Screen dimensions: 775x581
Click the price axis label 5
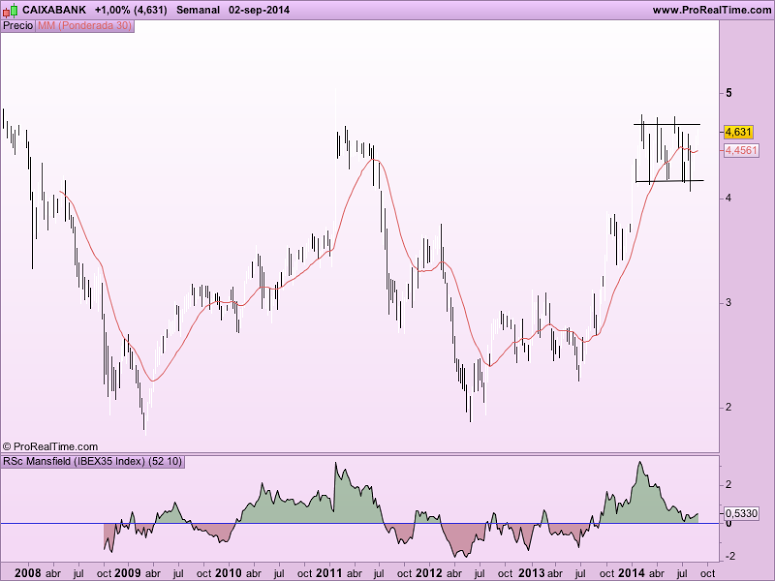click(x=729, y=93)
